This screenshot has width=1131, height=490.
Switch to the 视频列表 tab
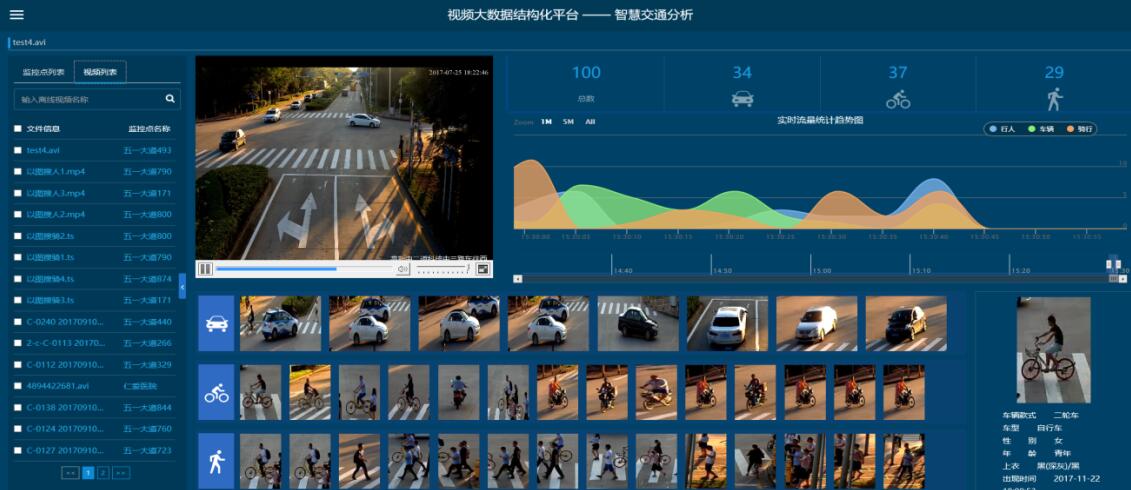pos(100,72)
